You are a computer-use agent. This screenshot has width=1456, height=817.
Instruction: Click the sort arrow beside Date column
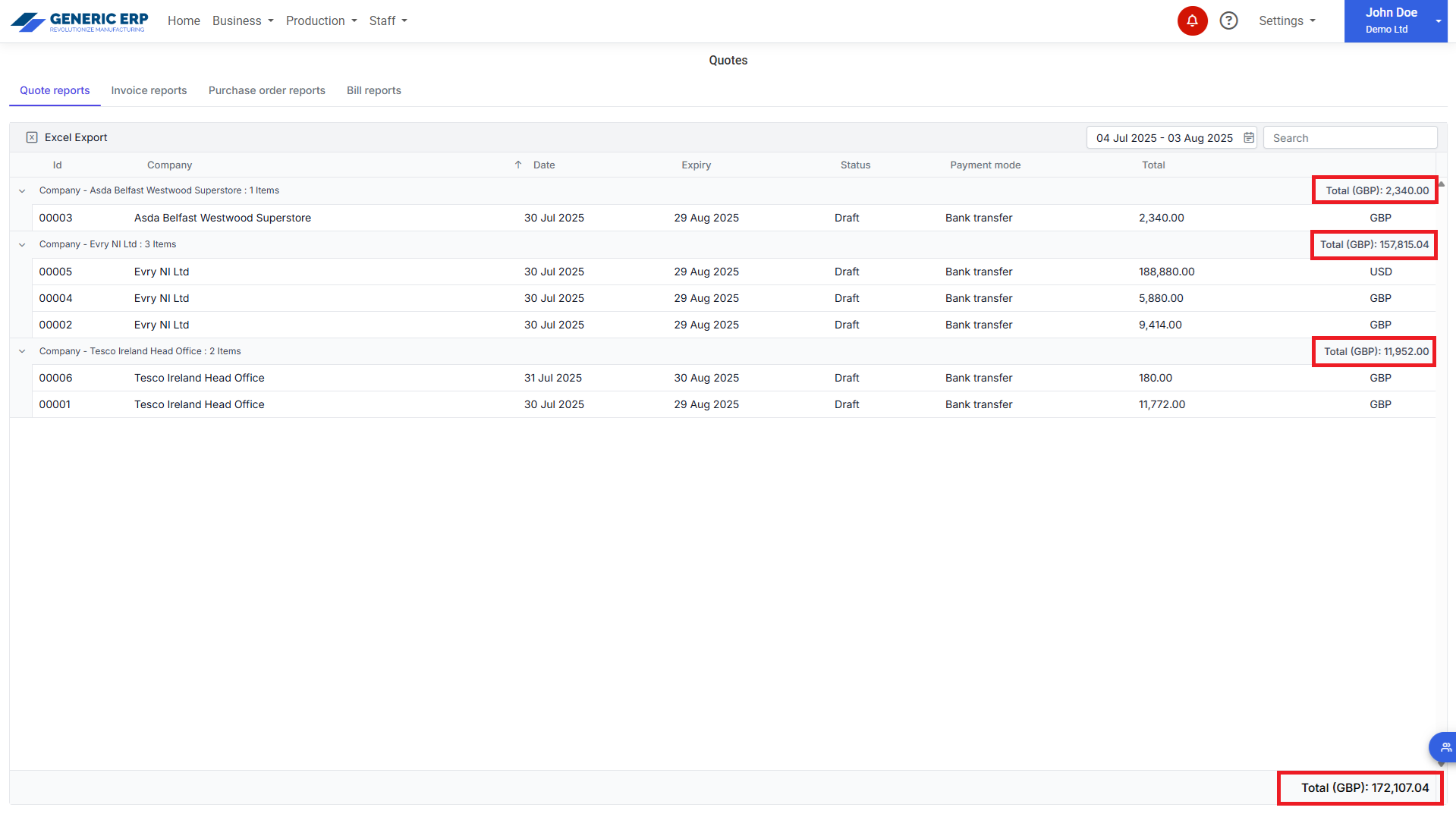click(518, 165)
